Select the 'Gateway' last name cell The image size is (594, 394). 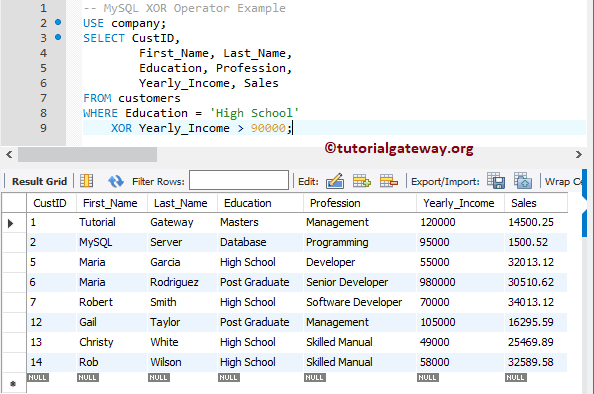(182, 222)
